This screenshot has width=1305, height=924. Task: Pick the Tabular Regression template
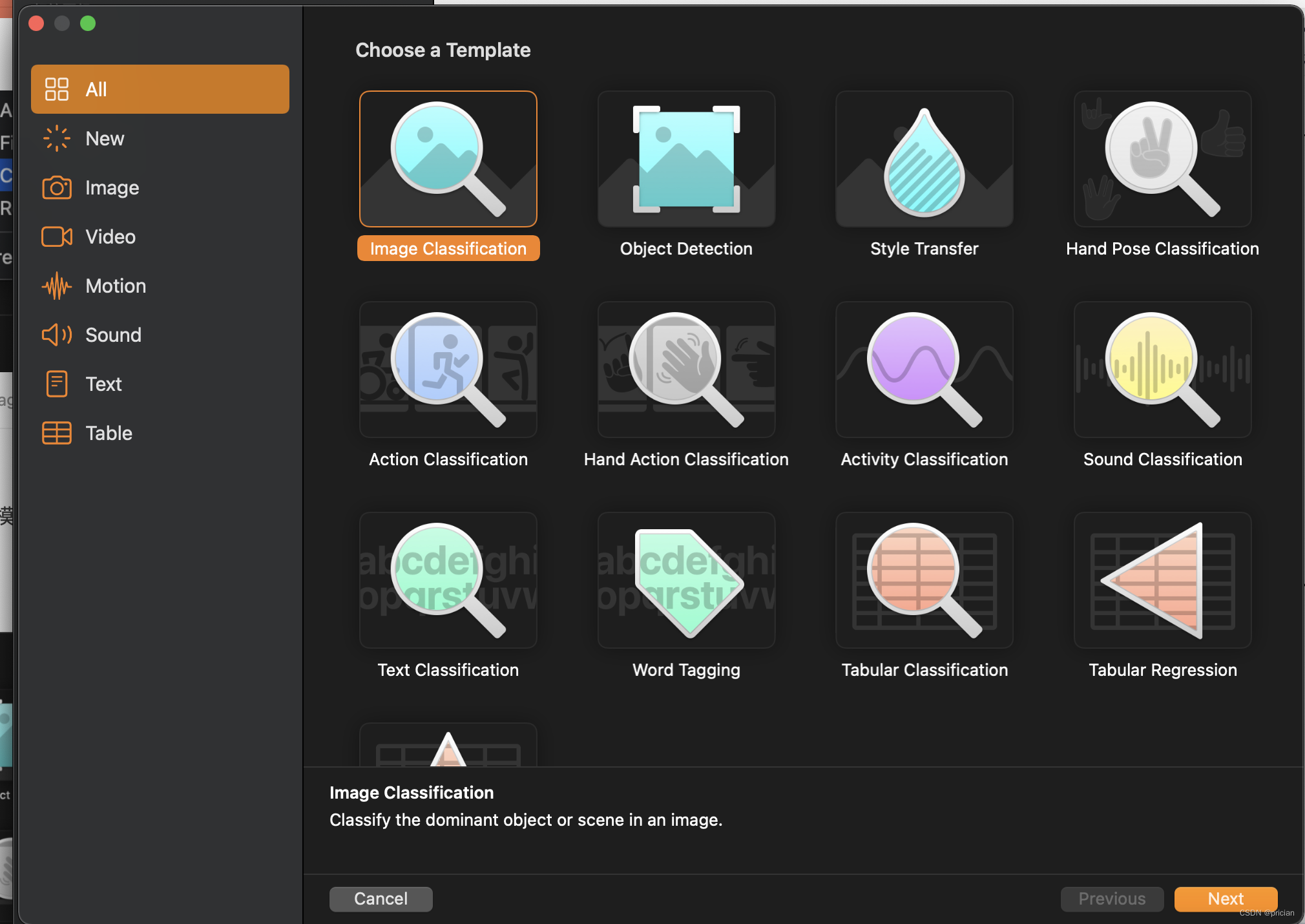1162,580
